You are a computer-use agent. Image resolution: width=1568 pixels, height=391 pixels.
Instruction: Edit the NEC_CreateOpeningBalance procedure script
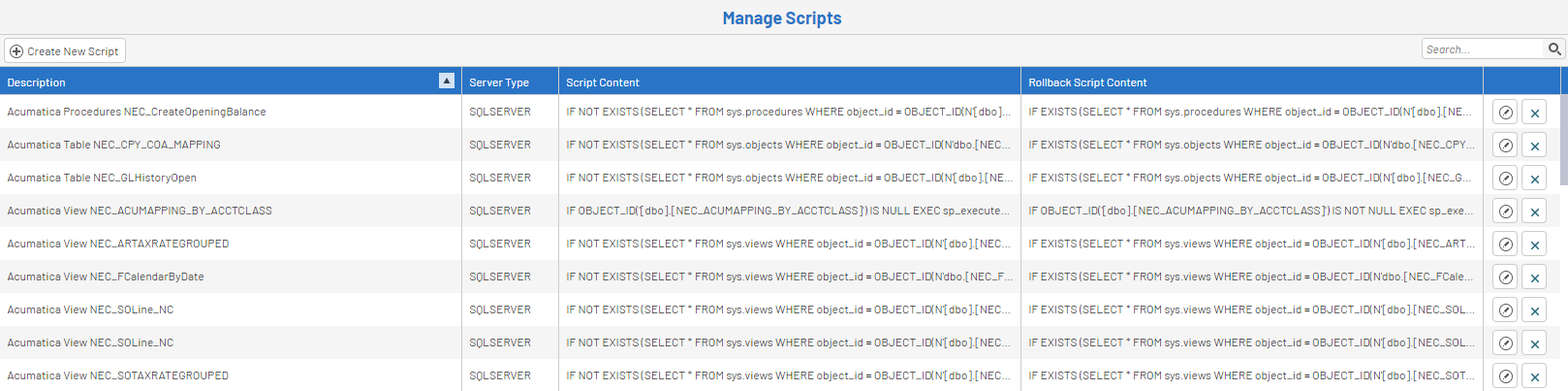pyautogui.click(x=1505, y=113)
